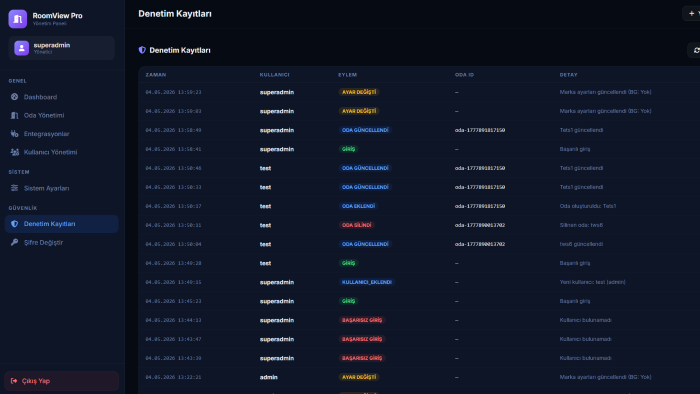This screenshot has width=700, height=394.
Task: Click 'Yeni kullanıcı: test (admin)' detail
Action: pos(592,282)
